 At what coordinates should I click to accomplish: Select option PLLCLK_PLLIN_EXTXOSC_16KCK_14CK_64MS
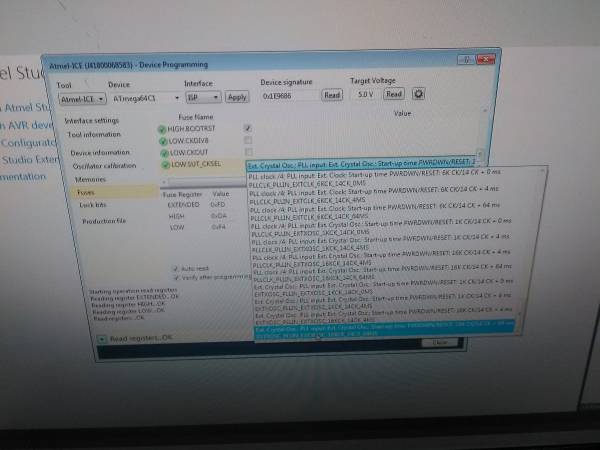383,272
